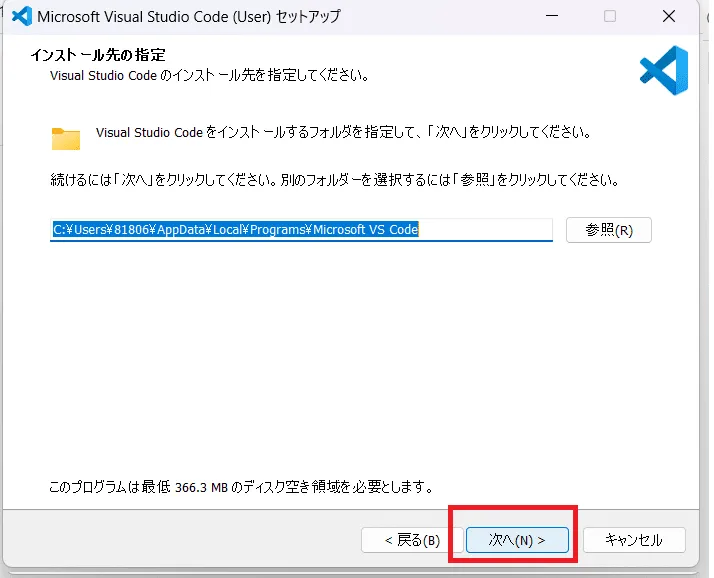Click the VS Code logo in title bar
Image resolution: width=714 pixels, height=578 pixels.
coord(21,16)
